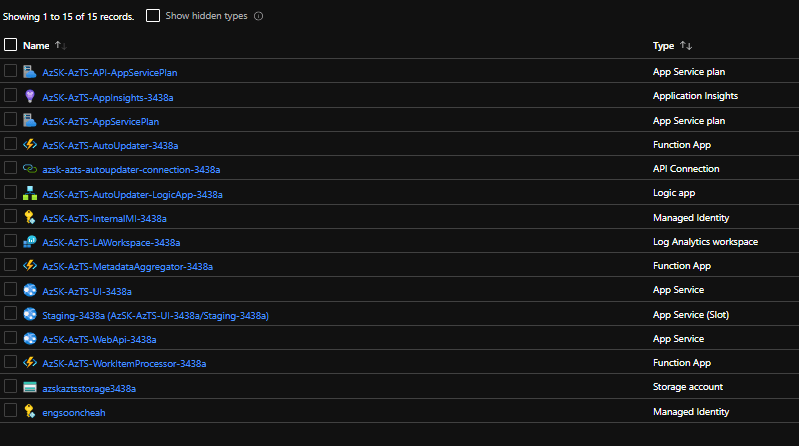This screenshot has width=799, height=446.
Task: Click the records count text at top
Action: (68, 17)
